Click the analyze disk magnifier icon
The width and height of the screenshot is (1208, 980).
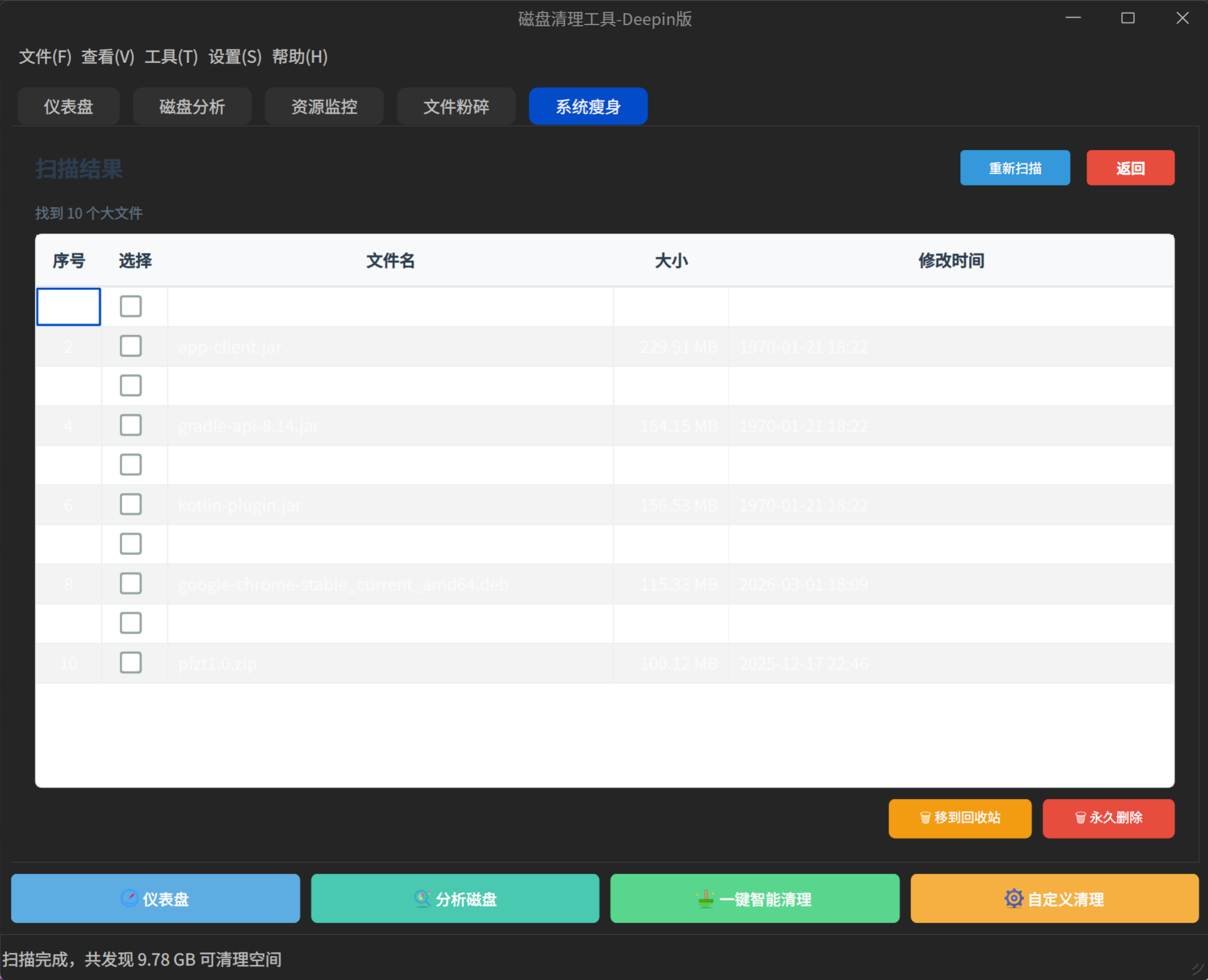tap(422, 898)
